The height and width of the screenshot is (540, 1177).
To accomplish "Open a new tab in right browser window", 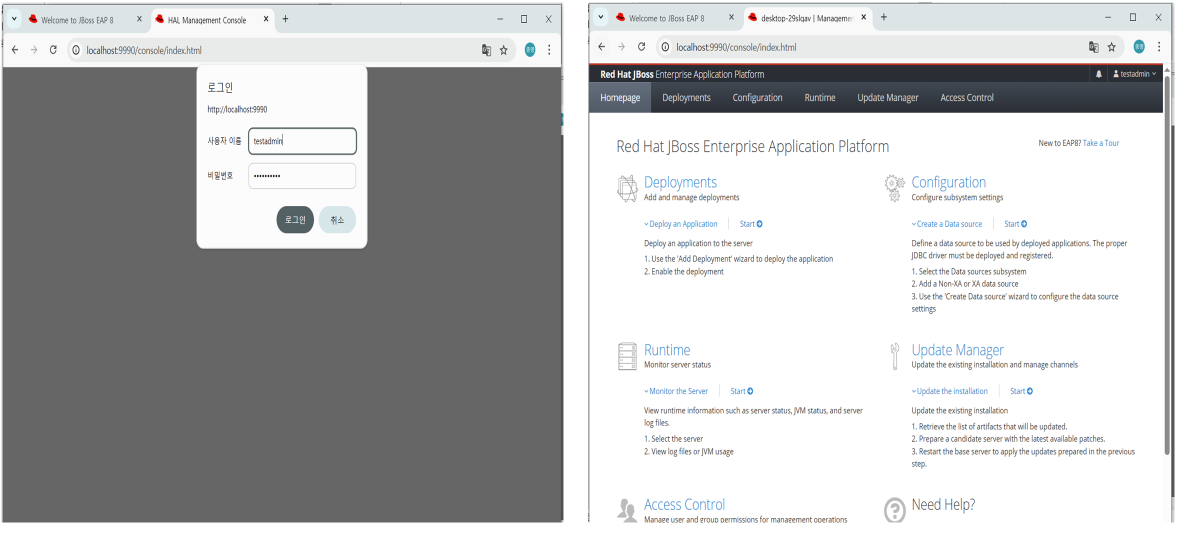I will [884, 17].
